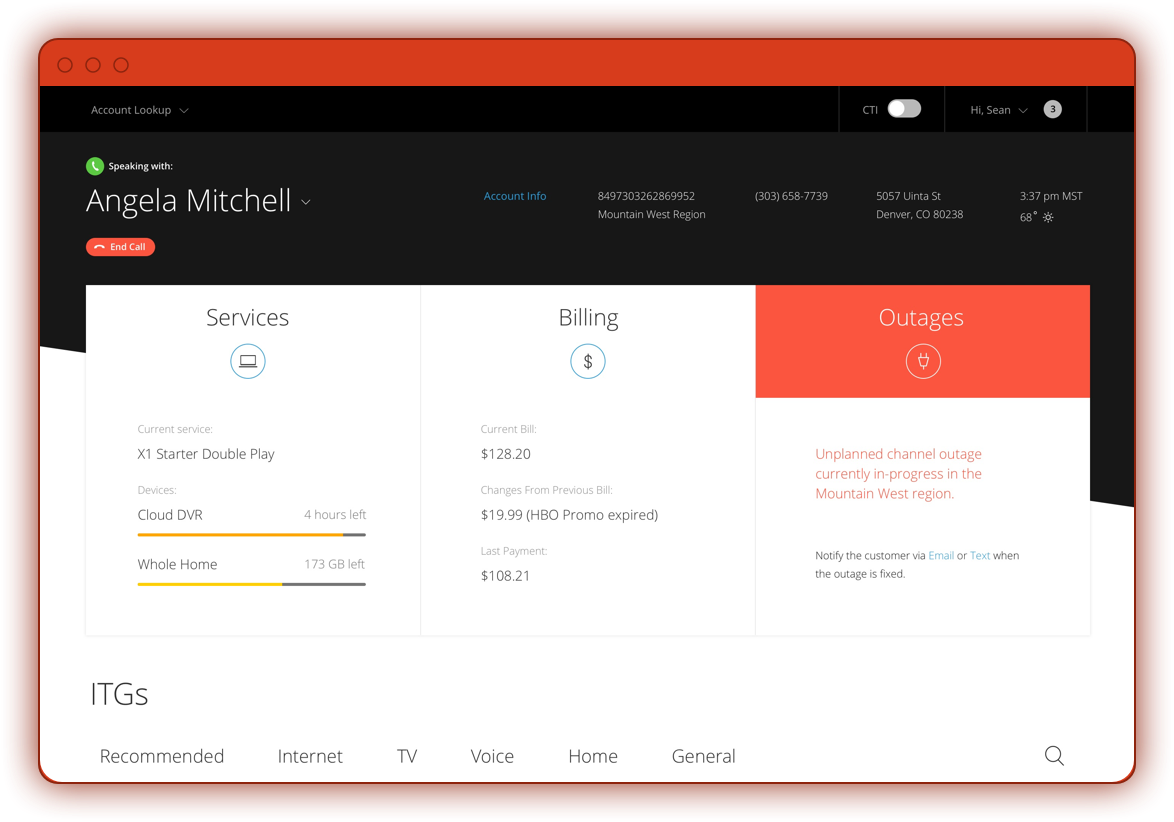The height and width of the screenshot is (822, 1174).
Task: Click the Billing dollar sign icon
Action: [588, 361]
